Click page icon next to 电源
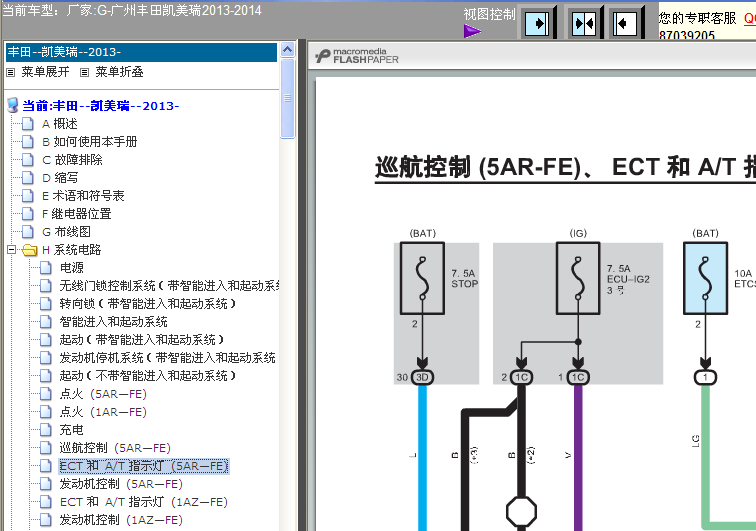 (46, 268)
